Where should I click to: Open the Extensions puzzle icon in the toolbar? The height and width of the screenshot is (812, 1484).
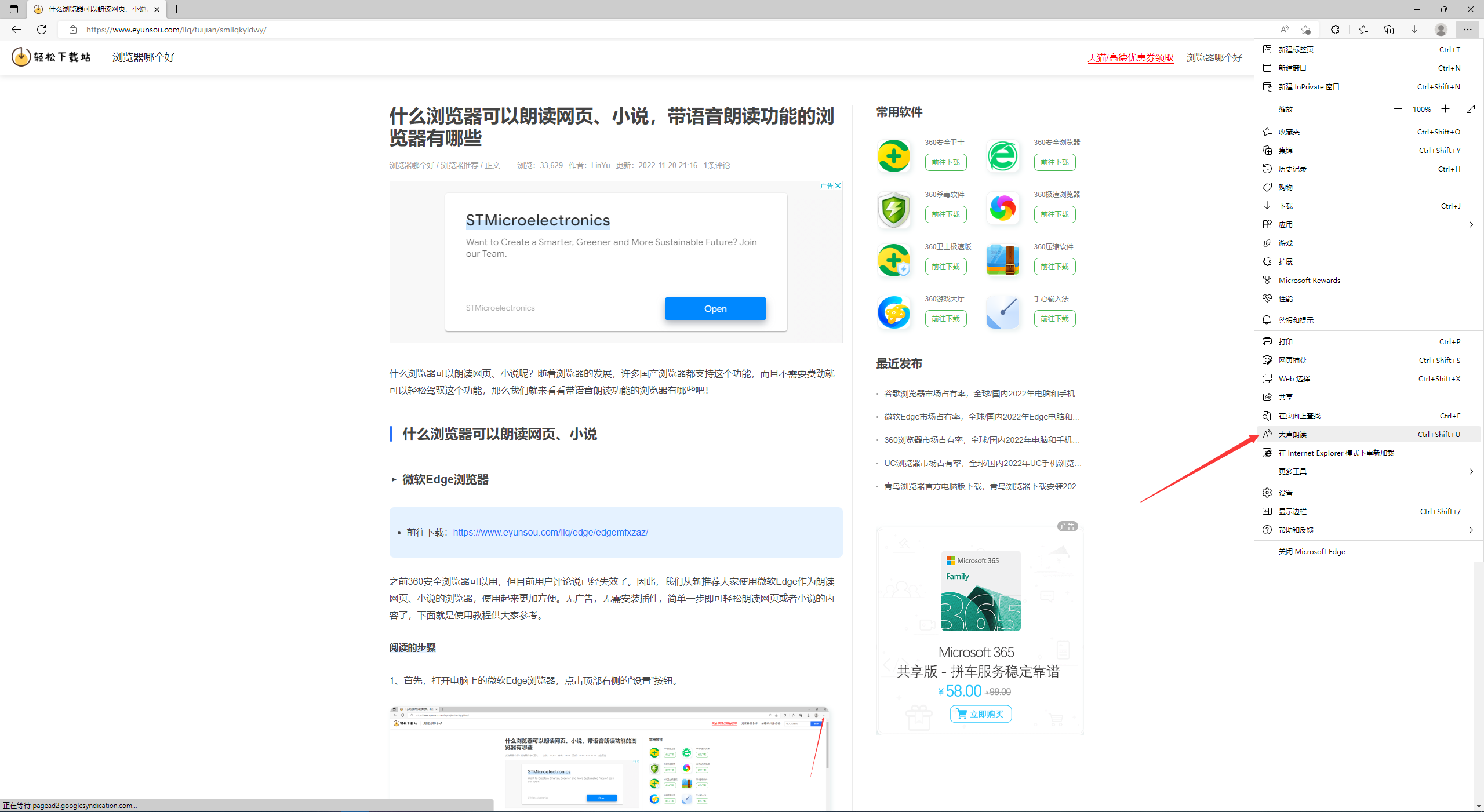[x=1335, y=30]
